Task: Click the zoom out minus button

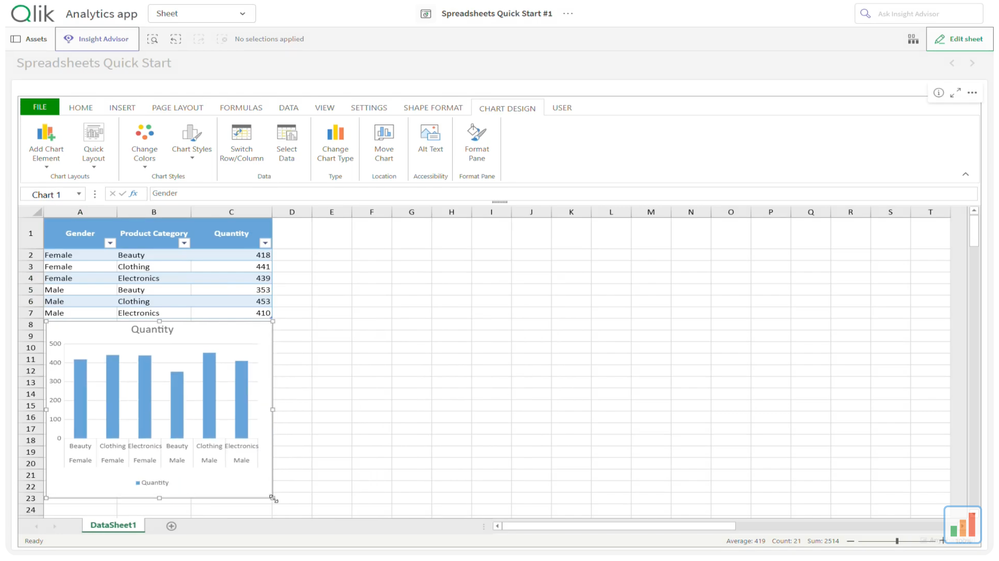Action: click(x=850, y=541)
